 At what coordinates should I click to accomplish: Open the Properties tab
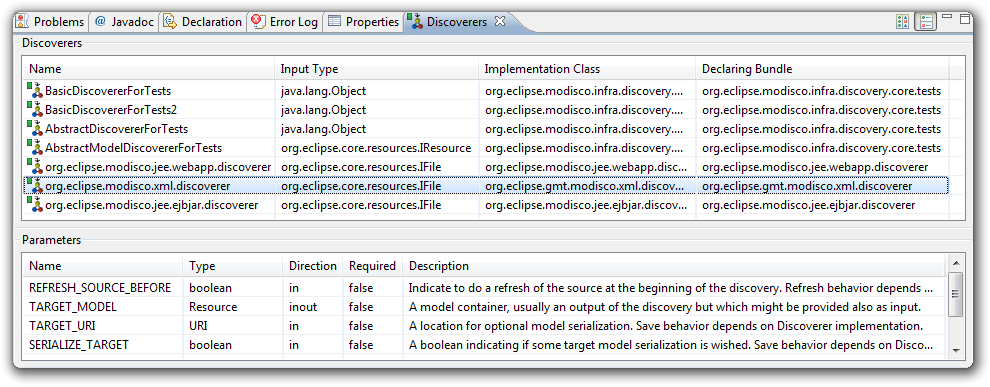(364, 21)
